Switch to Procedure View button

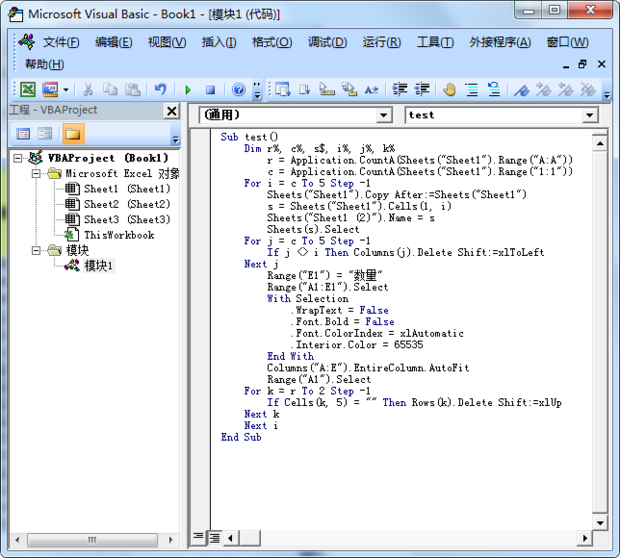click(x=198, y=537)
